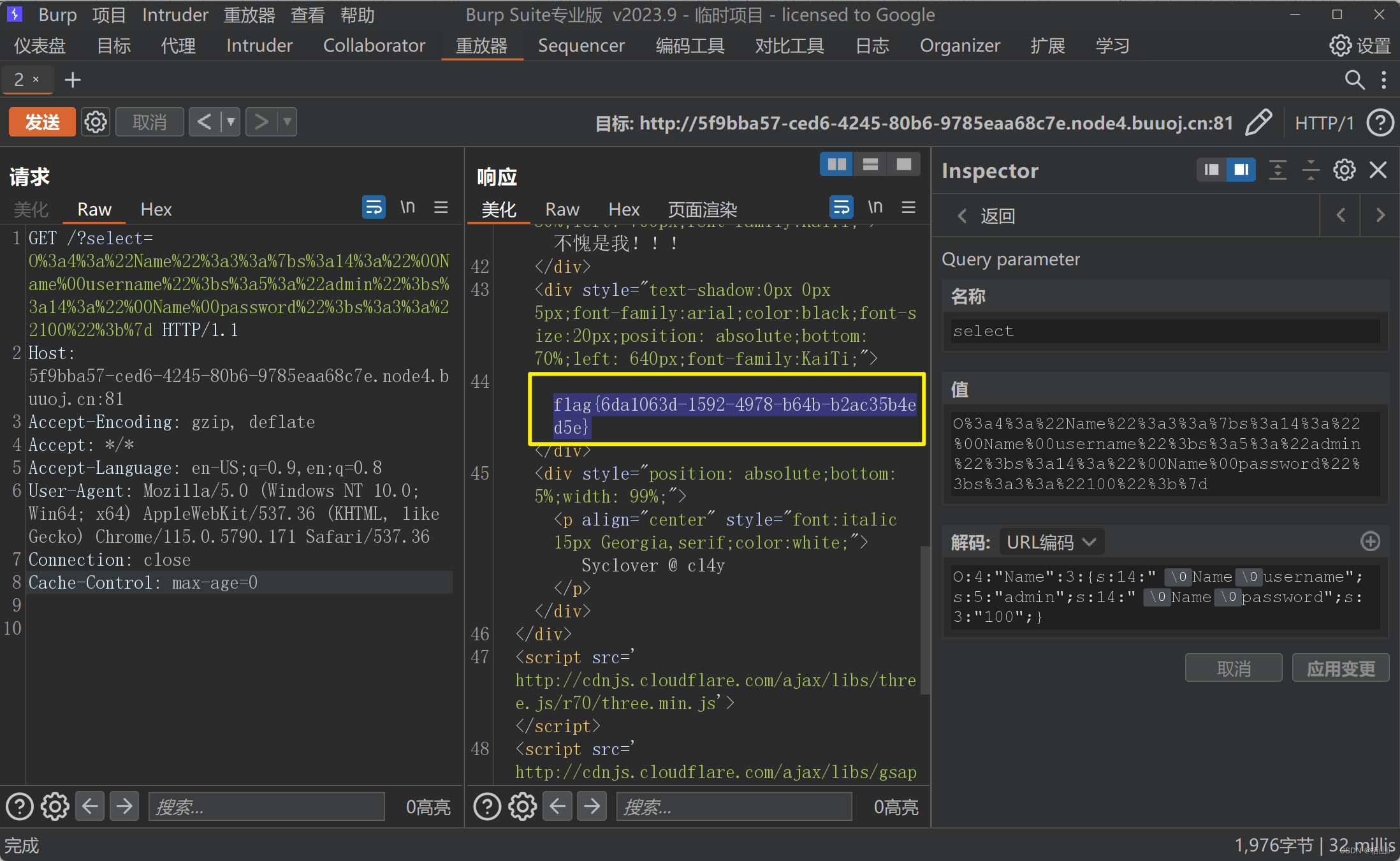
Task: Expand all Inspector sections
Action: pyautogui.click(x=1278, y=170)
